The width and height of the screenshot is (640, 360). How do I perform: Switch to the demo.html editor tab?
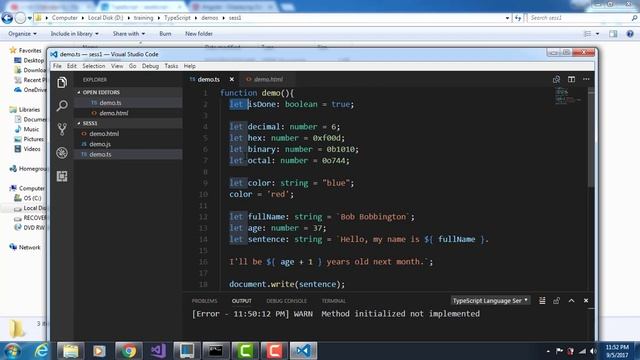(264, 79)
